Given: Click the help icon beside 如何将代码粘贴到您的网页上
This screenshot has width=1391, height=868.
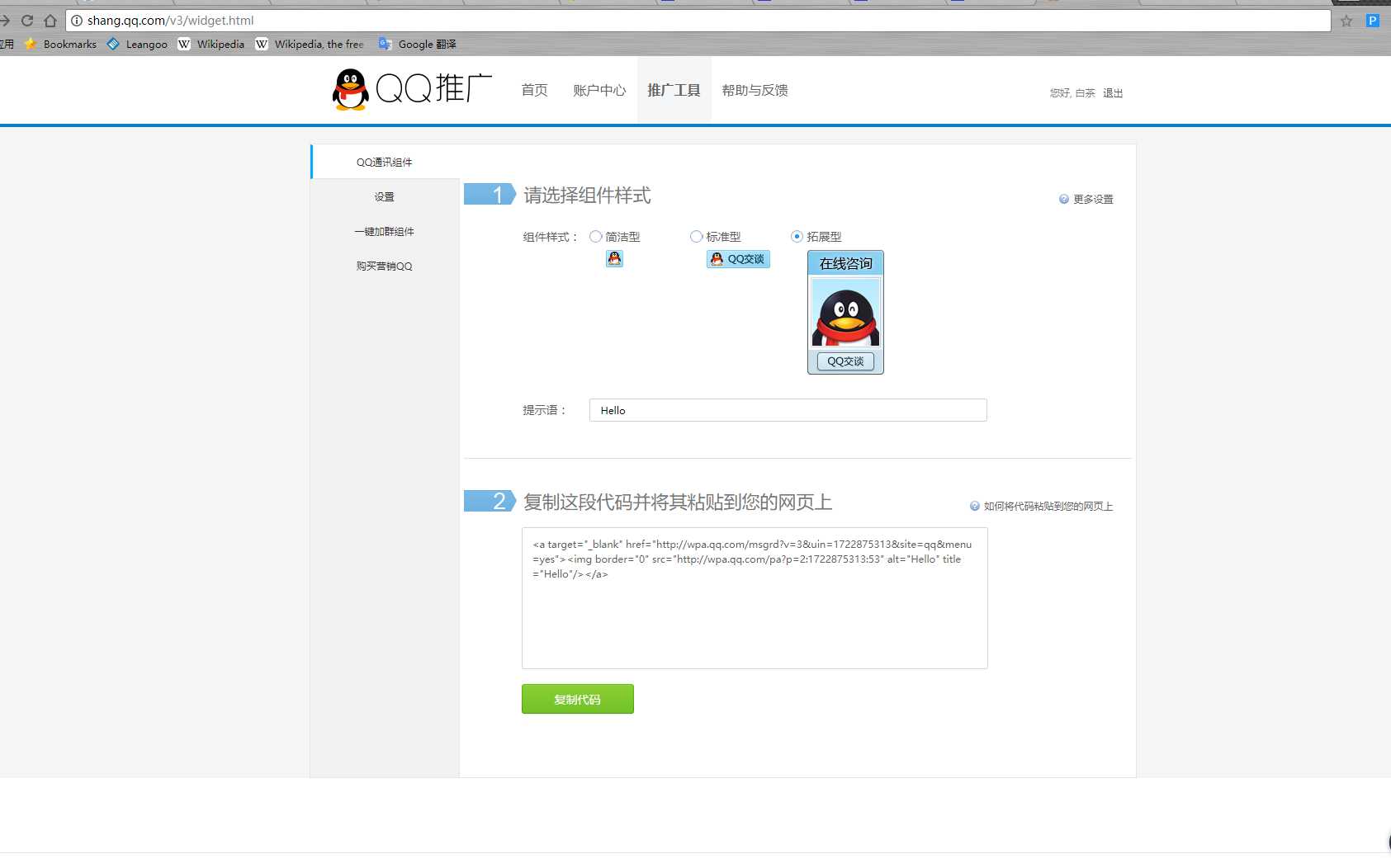Looking at the screenshot, I should coord(975,506).
